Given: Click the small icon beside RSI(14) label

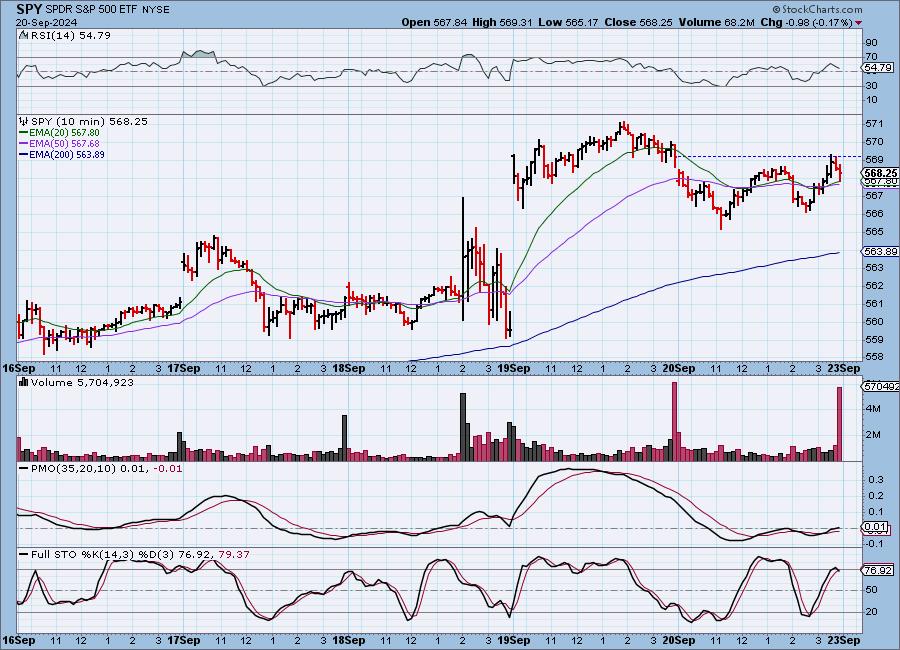Looking at the screenshot, I should pyautogui.click(x=23, y=35).
